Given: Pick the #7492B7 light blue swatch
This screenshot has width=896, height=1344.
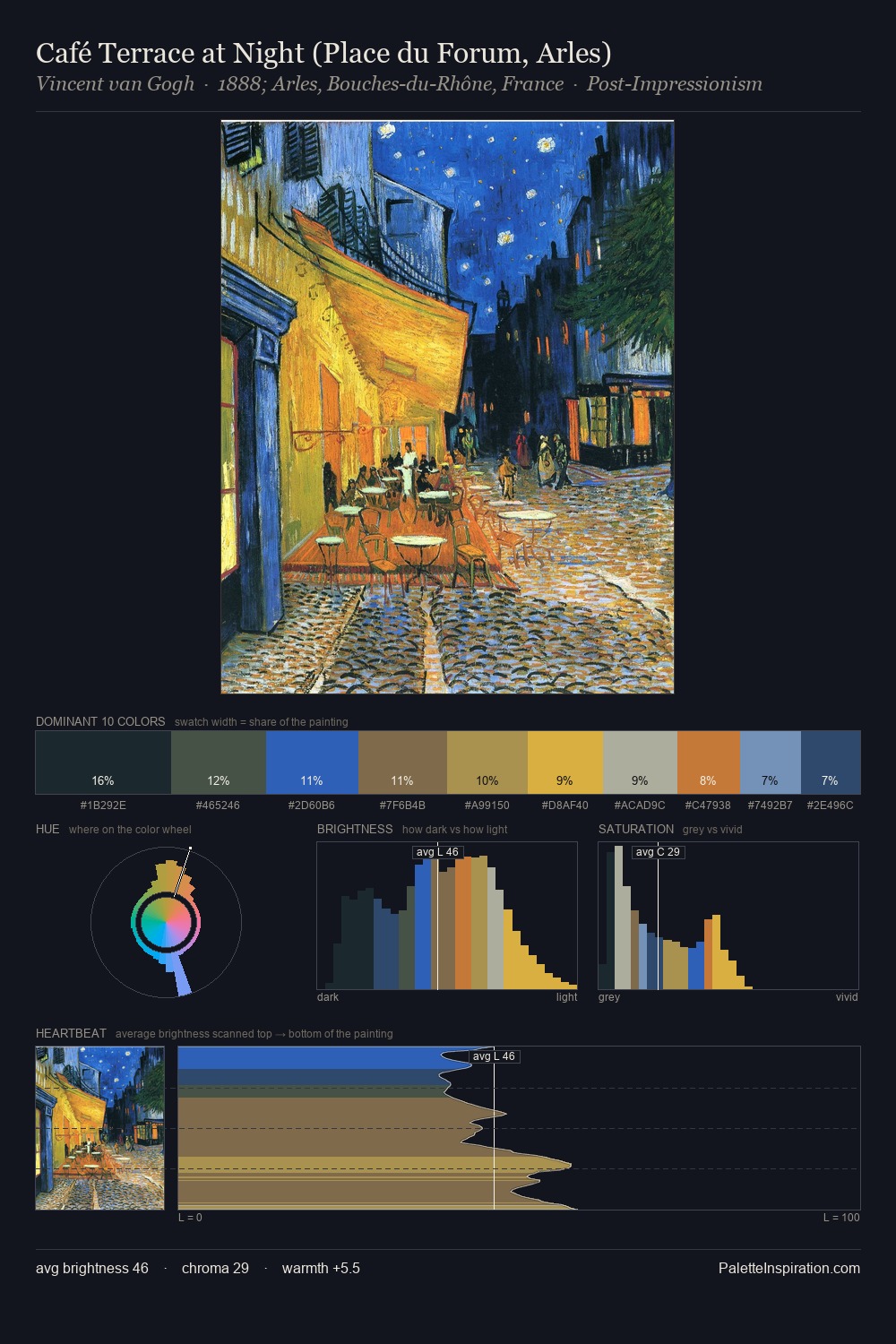Looking at the screenshot, I should tap(771, 762).
